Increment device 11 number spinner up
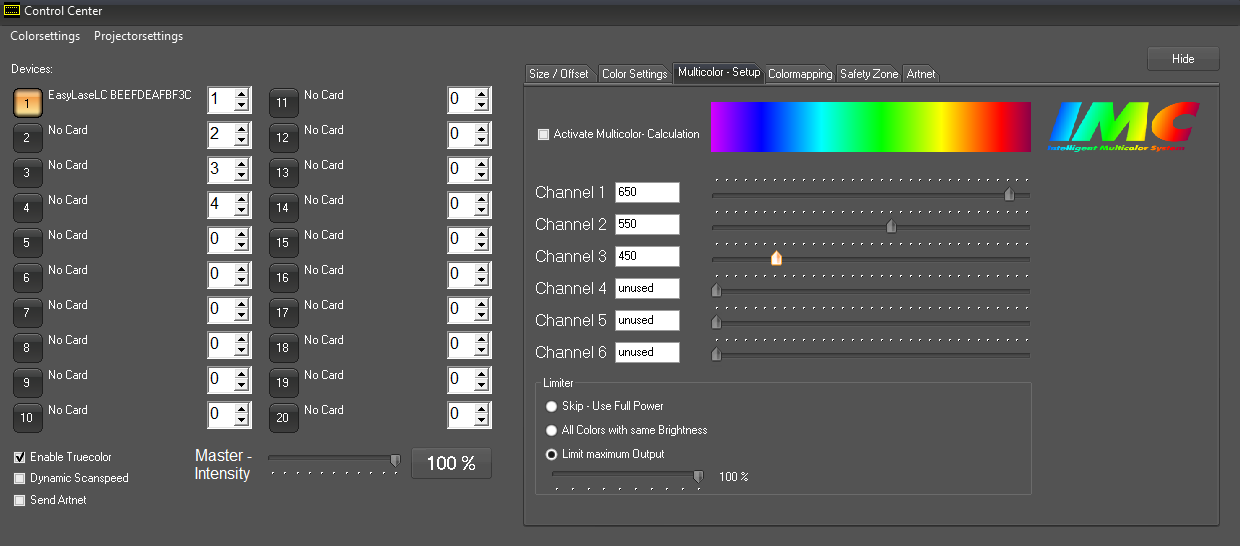 (482, 94)
